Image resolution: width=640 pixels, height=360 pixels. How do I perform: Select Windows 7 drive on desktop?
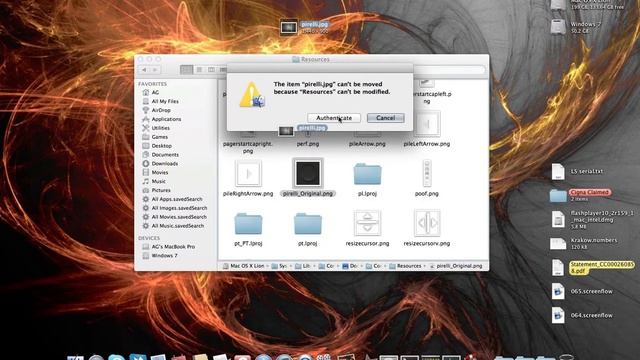click(x=558, y=27)
